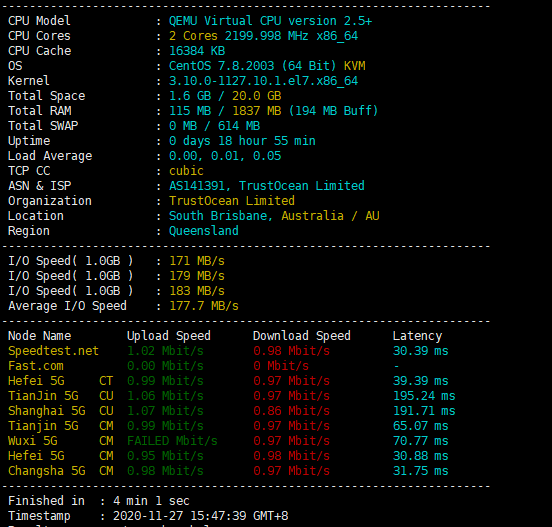
Task: Click the Upload Speed column header
Action: pos(169,336)
